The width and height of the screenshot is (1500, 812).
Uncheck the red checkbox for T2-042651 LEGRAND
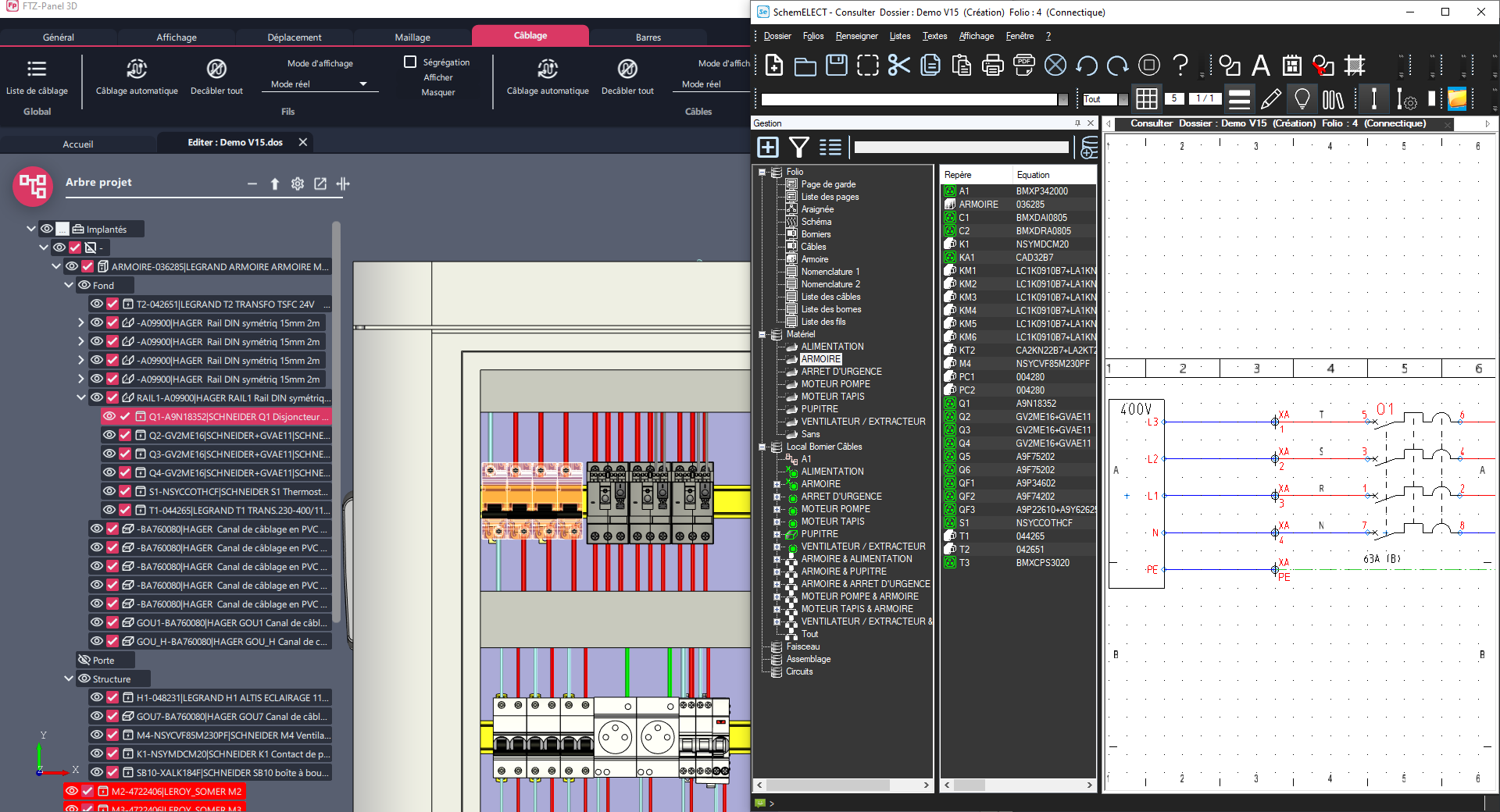(x=112, y=304)
